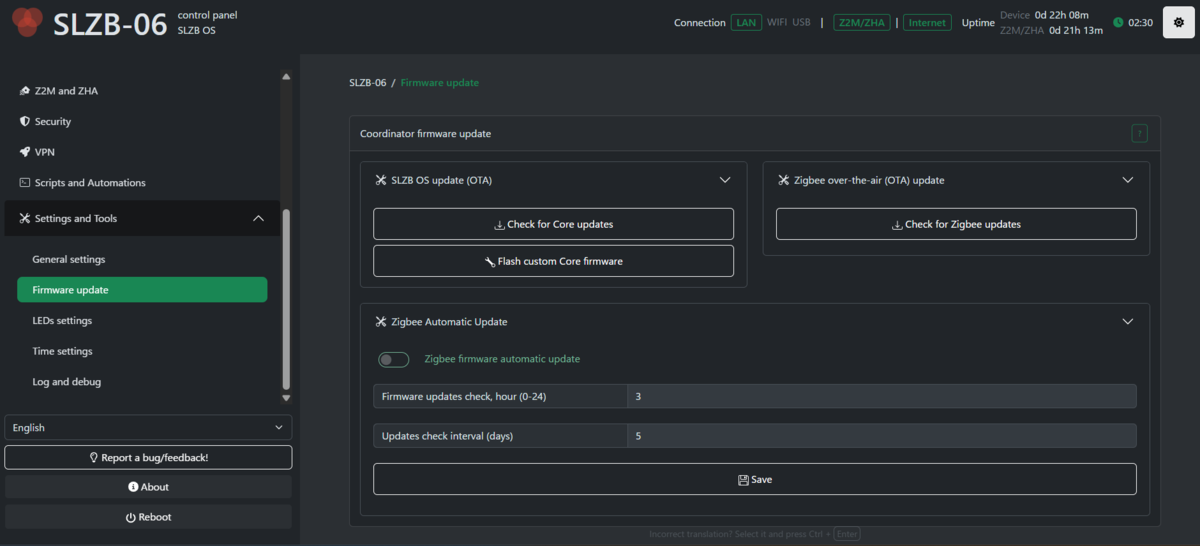Image resolution: width=1200 pixels, height=546 pixels.
Task: Open the About button
Action: click(x=148, y=487)
